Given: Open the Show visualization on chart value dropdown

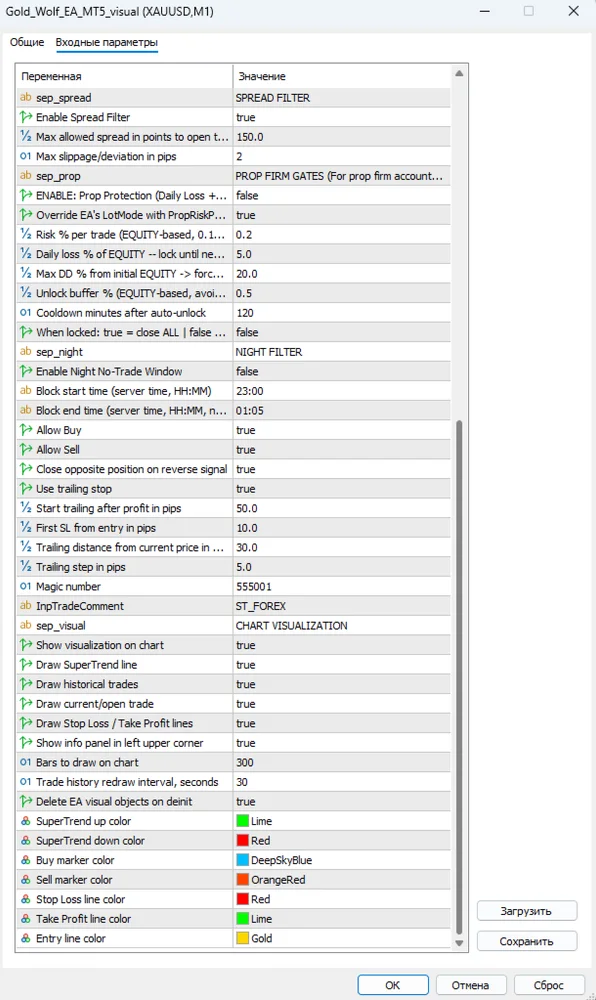Looking at the screenshot, I should point(342,645).
